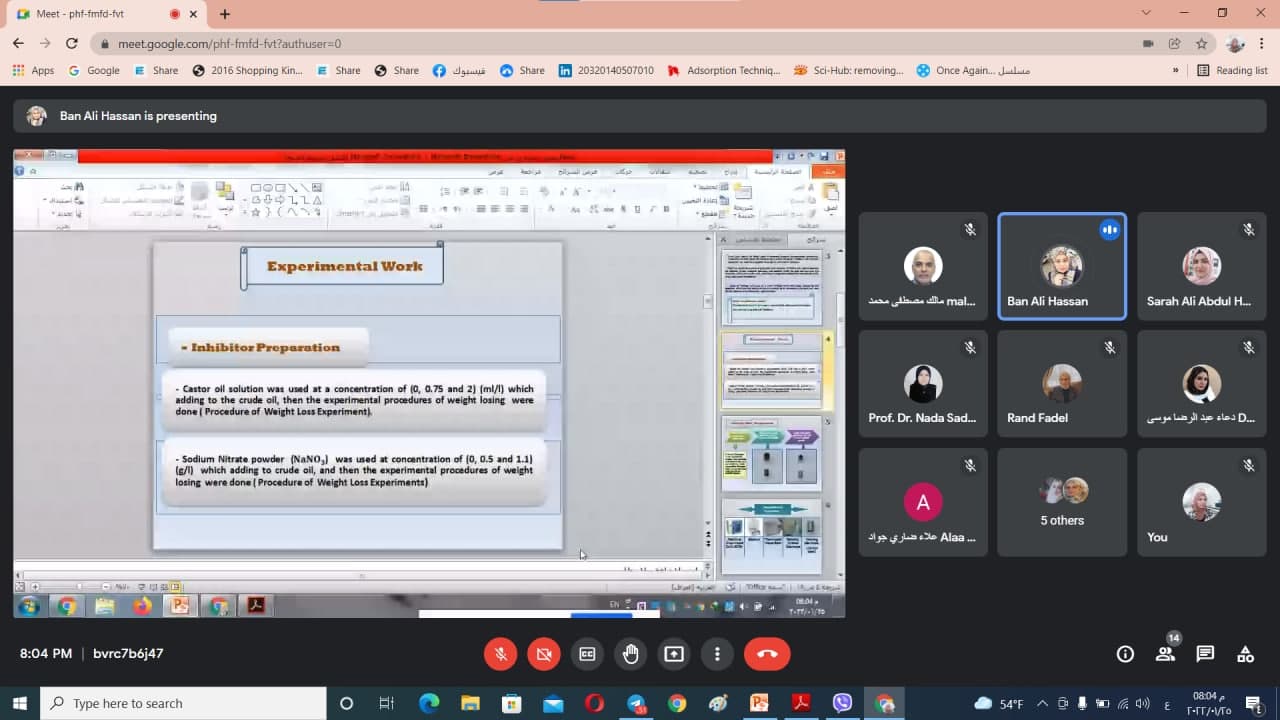This screenshot has height=720, width=1280.
Task: Open Cortana circle icon on taskbar
Action: point(346,703)
